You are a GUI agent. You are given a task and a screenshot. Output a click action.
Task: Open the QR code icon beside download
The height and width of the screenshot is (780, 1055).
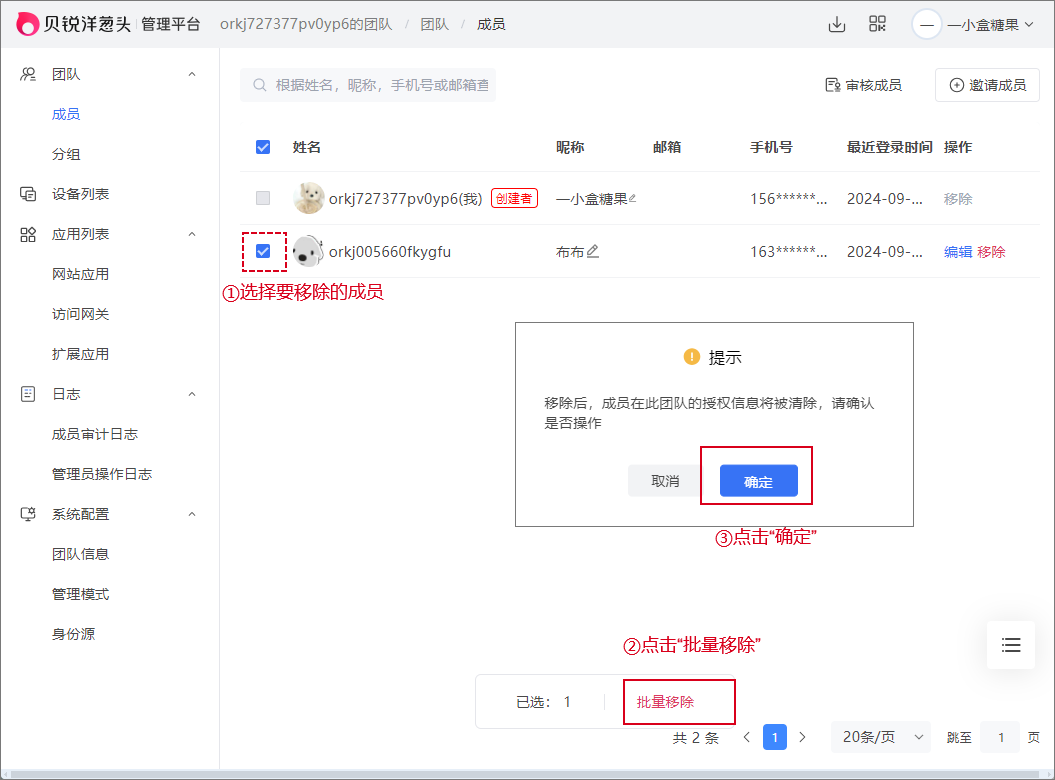tap(877, 23)
